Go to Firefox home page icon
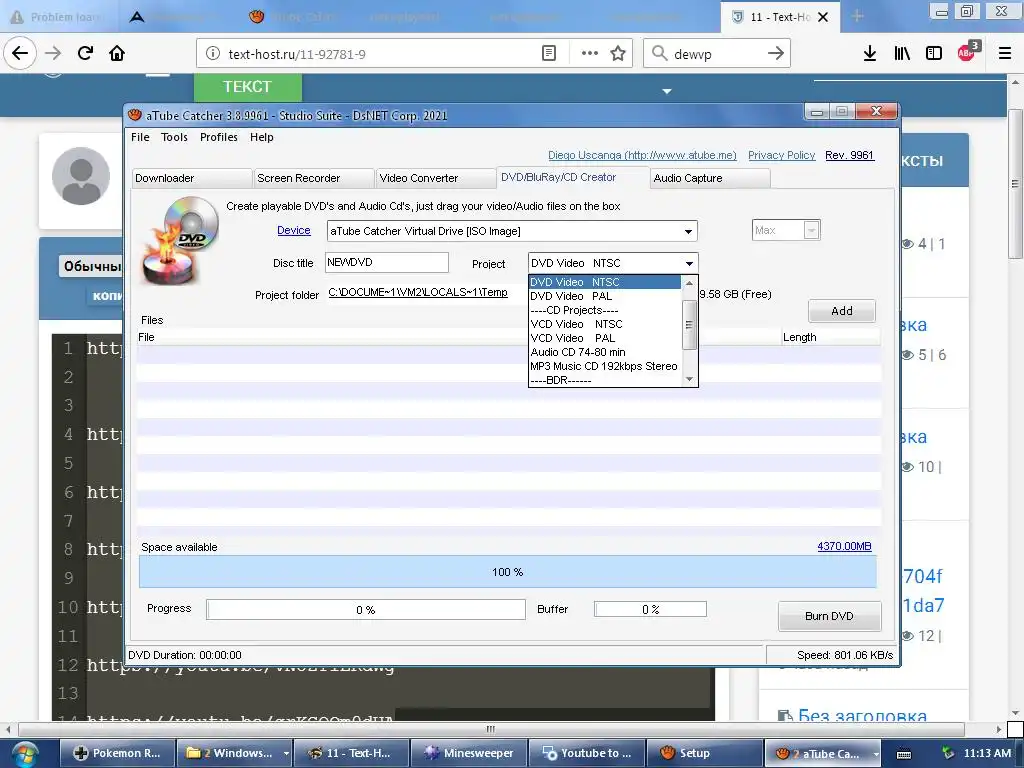1024x768 pixels. coord(117,53)
